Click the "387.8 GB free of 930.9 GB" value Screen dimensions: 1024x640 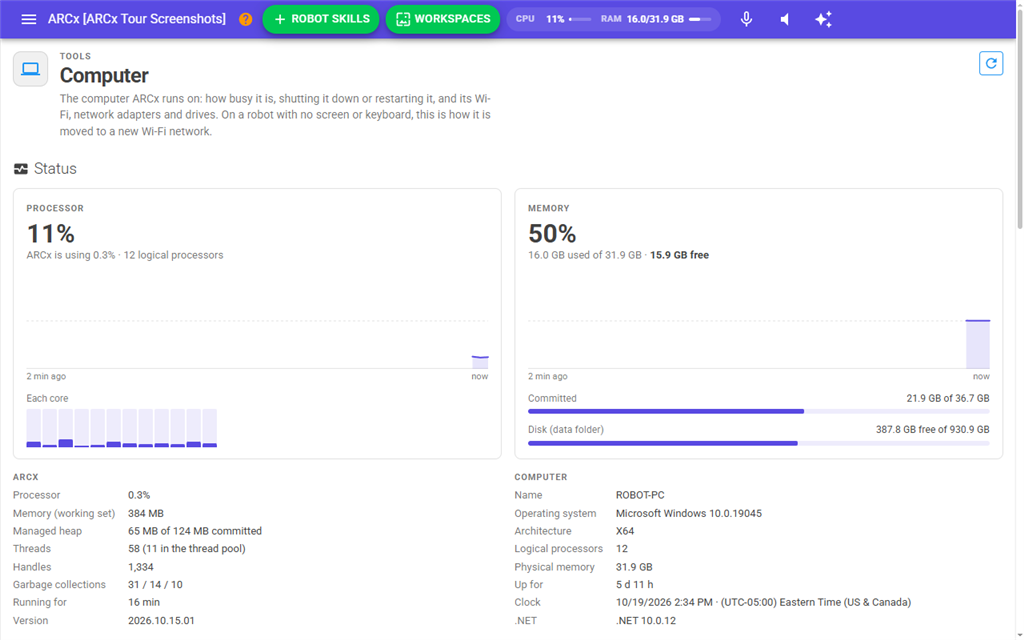tap(933, 430)
